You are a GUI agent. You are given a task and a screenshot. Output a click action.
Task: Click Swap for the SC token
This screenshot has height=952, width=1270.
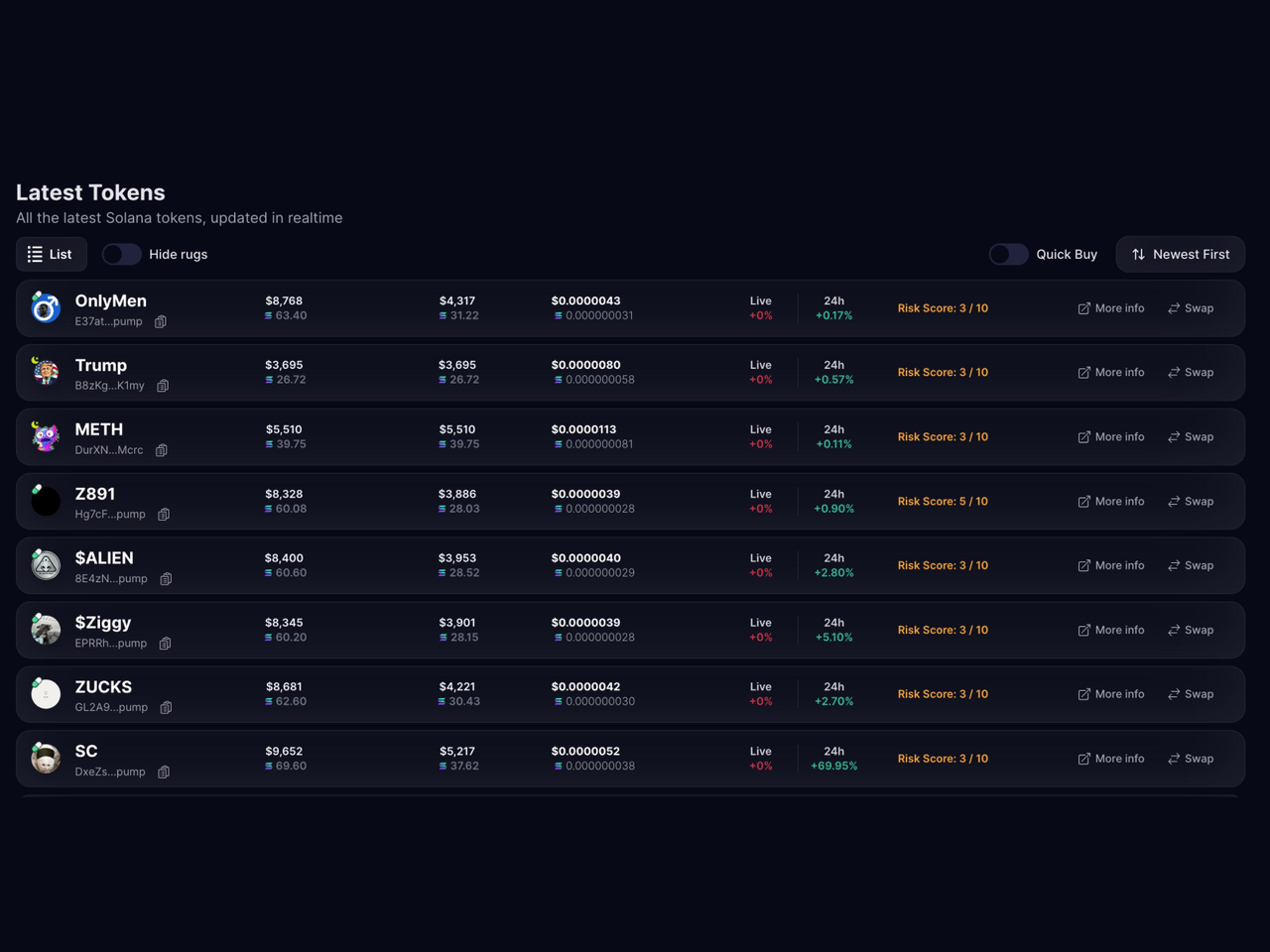1191,759
